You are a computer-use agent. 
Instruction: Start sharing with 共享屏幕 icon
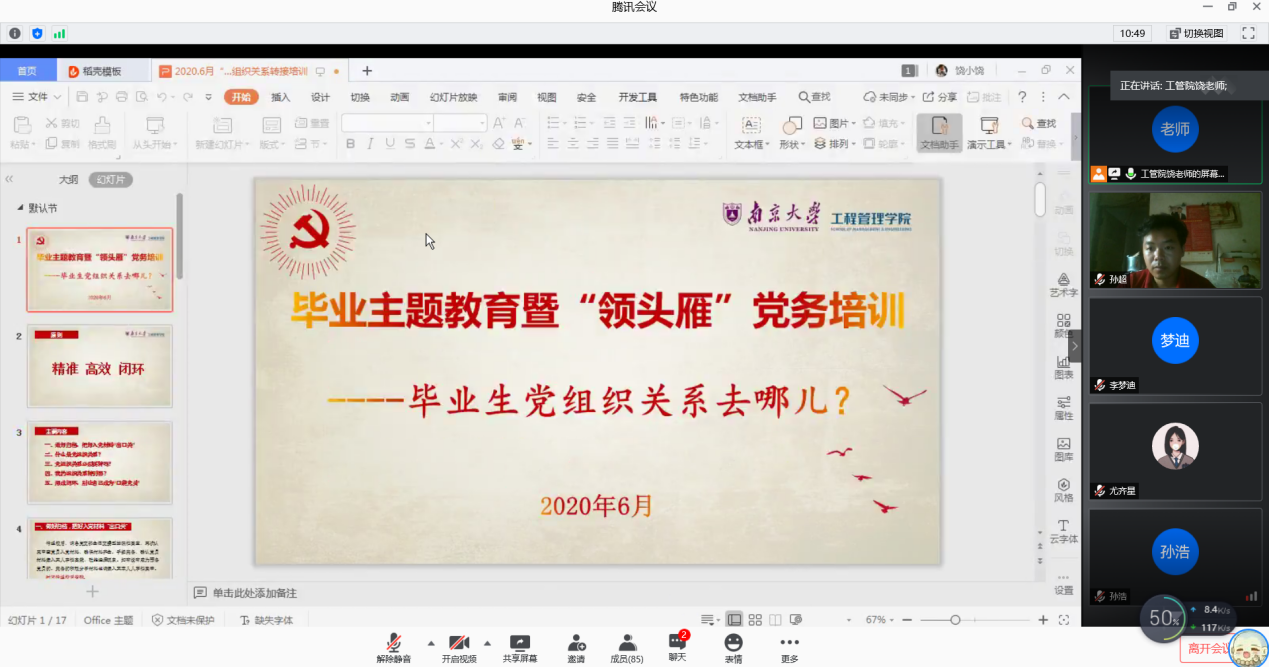pos(519,643)
